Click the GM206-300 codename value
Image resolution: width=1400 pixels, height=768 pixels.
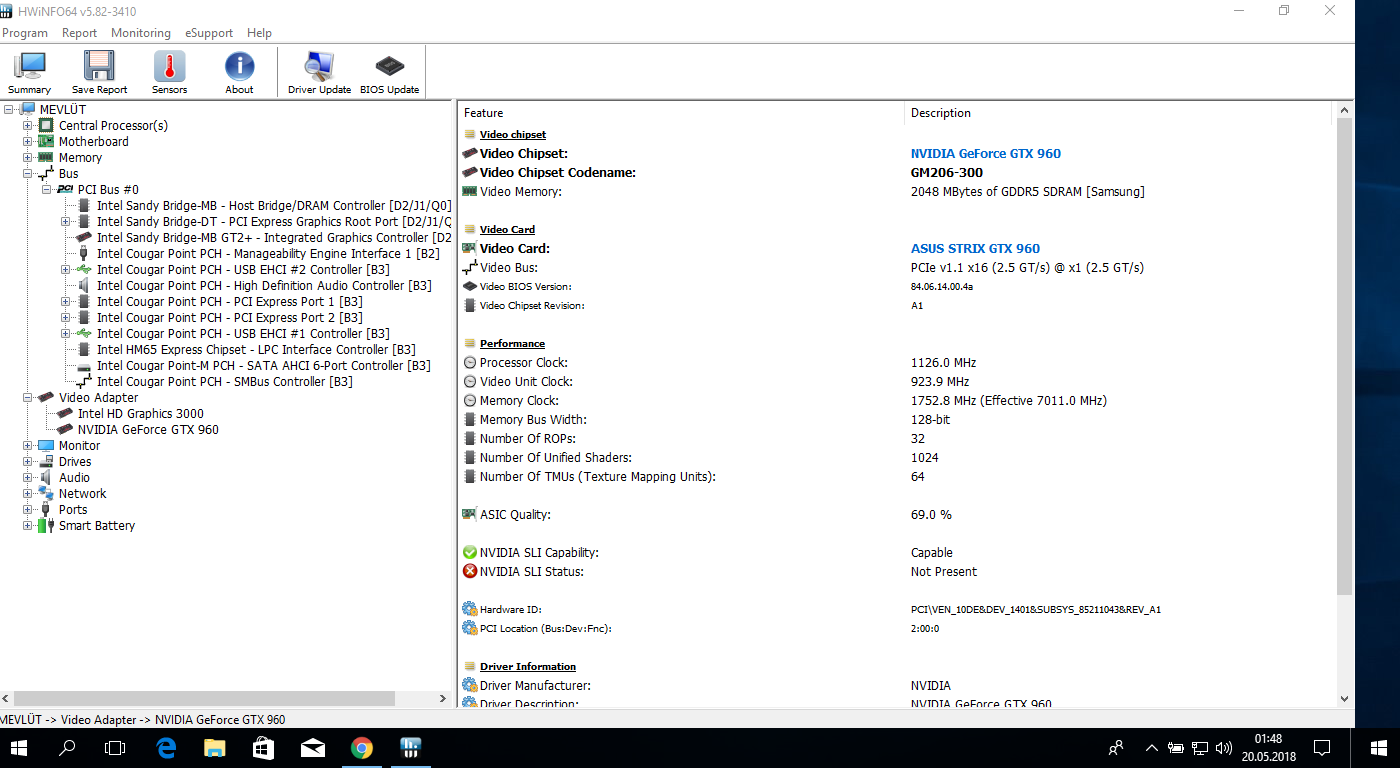947,172
